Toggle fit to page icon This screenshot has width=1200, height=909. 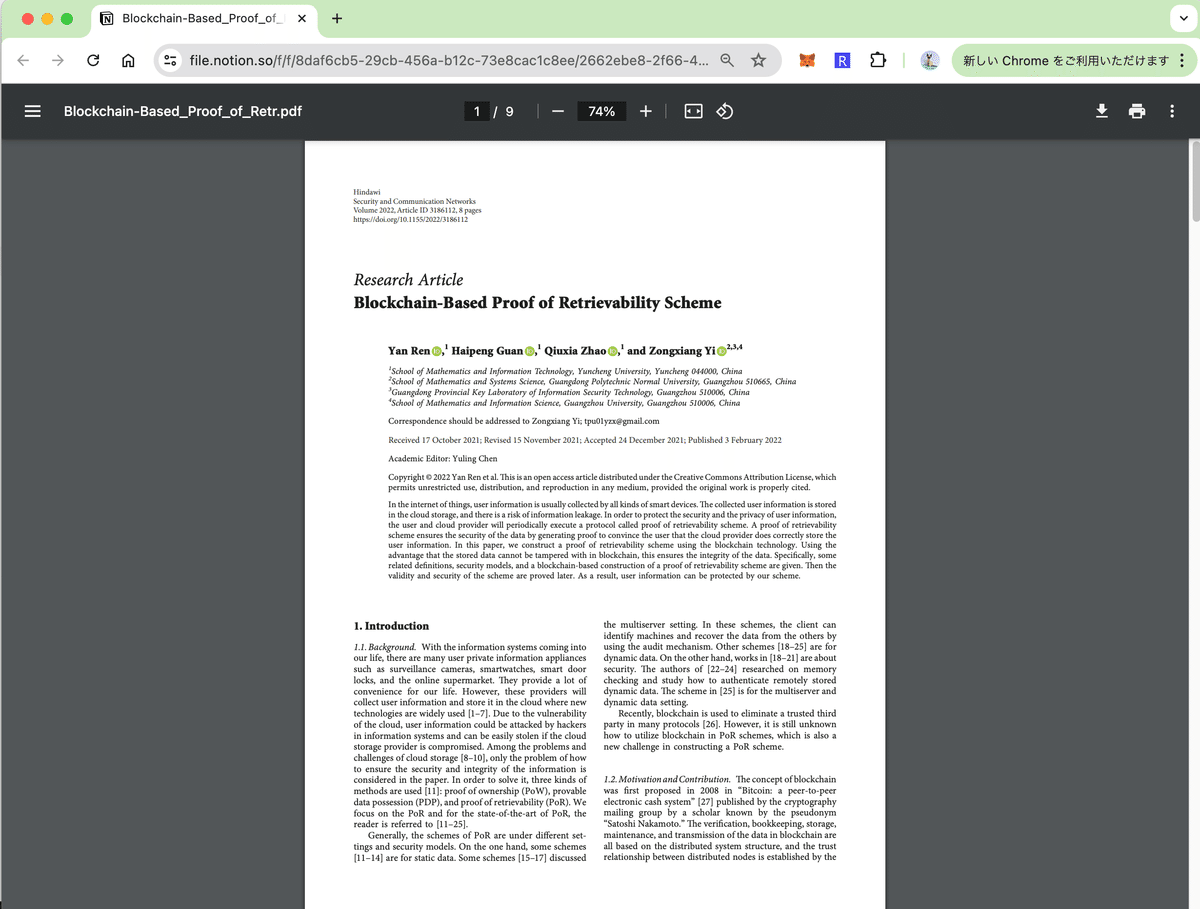click(693, 111)
